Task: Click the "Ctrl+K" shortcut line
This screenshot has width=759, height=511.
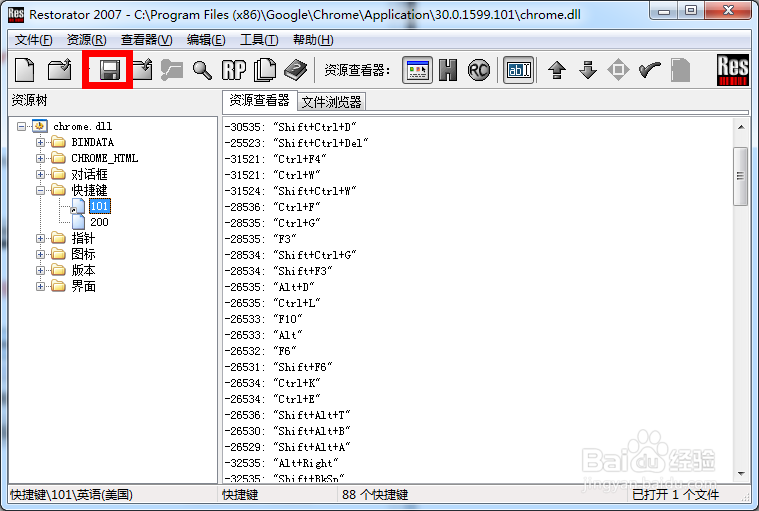Action: pyautogui.click(x=272, y=383)
